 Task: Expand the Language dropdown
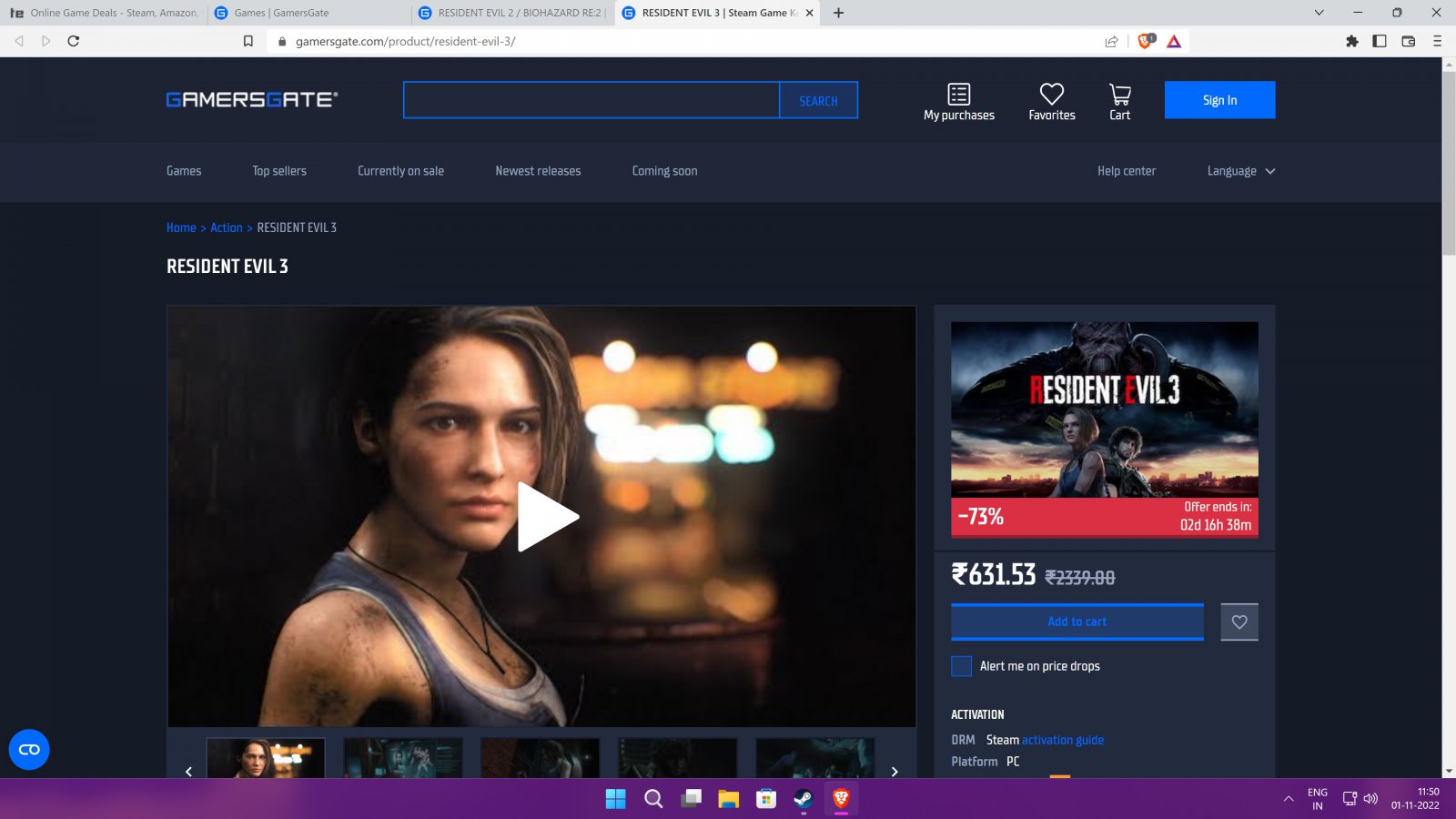(x=1241, y=171)
